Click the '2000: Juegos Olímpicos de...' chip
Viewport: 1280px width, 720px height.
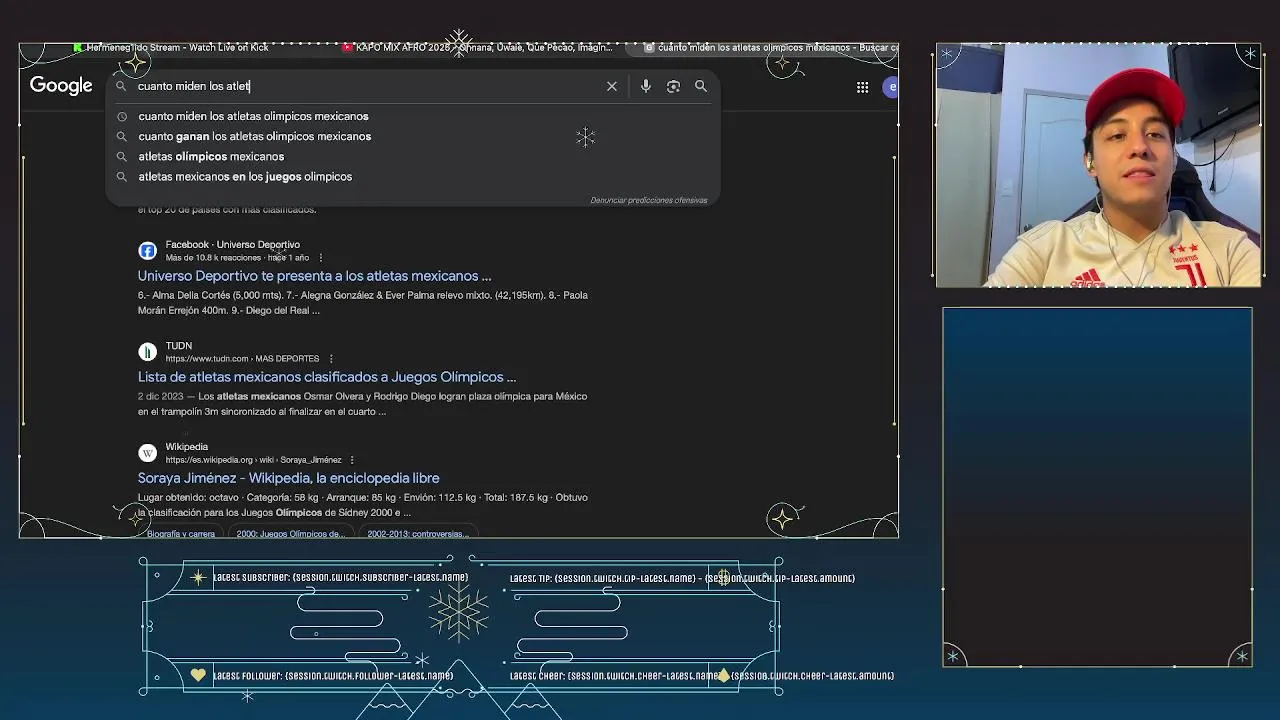tap(290, 534)
